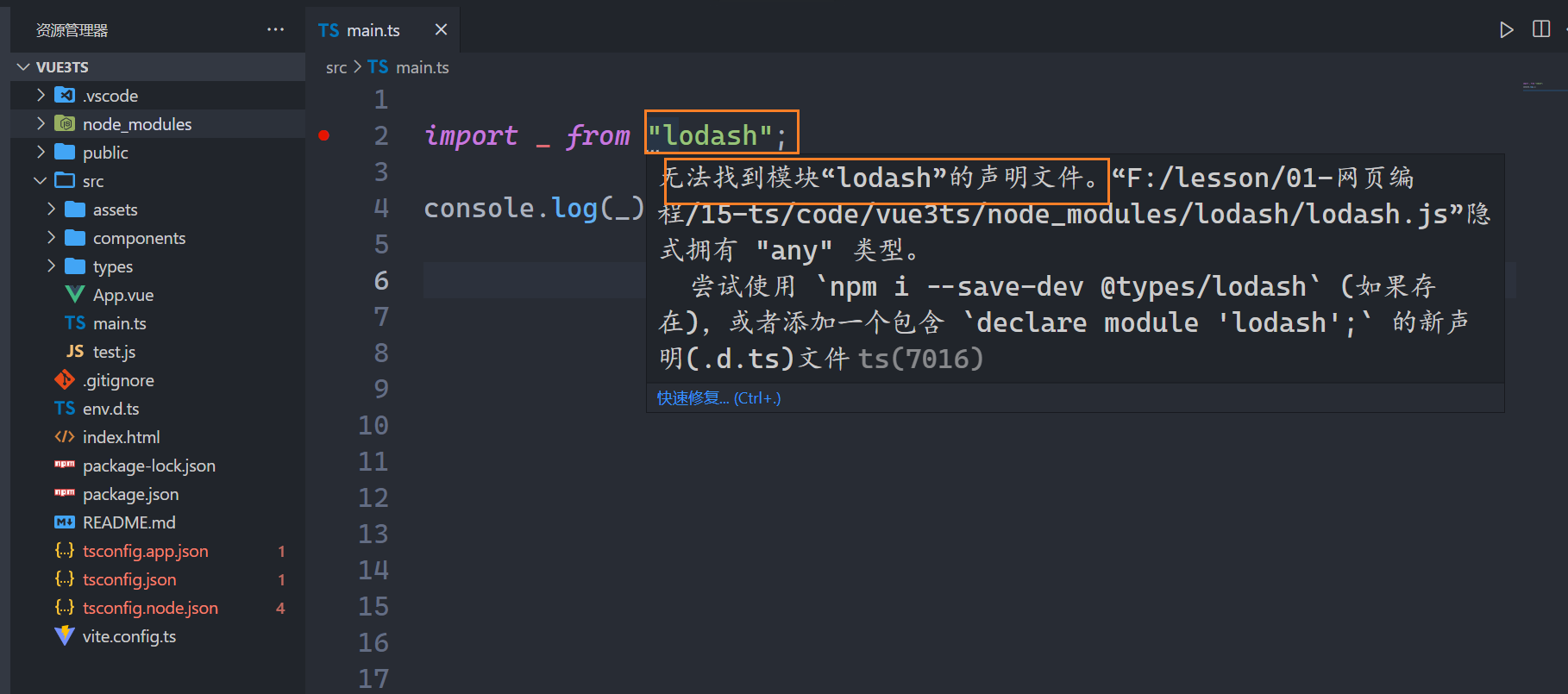Close the main.ts tab

(x=441, y=29)
